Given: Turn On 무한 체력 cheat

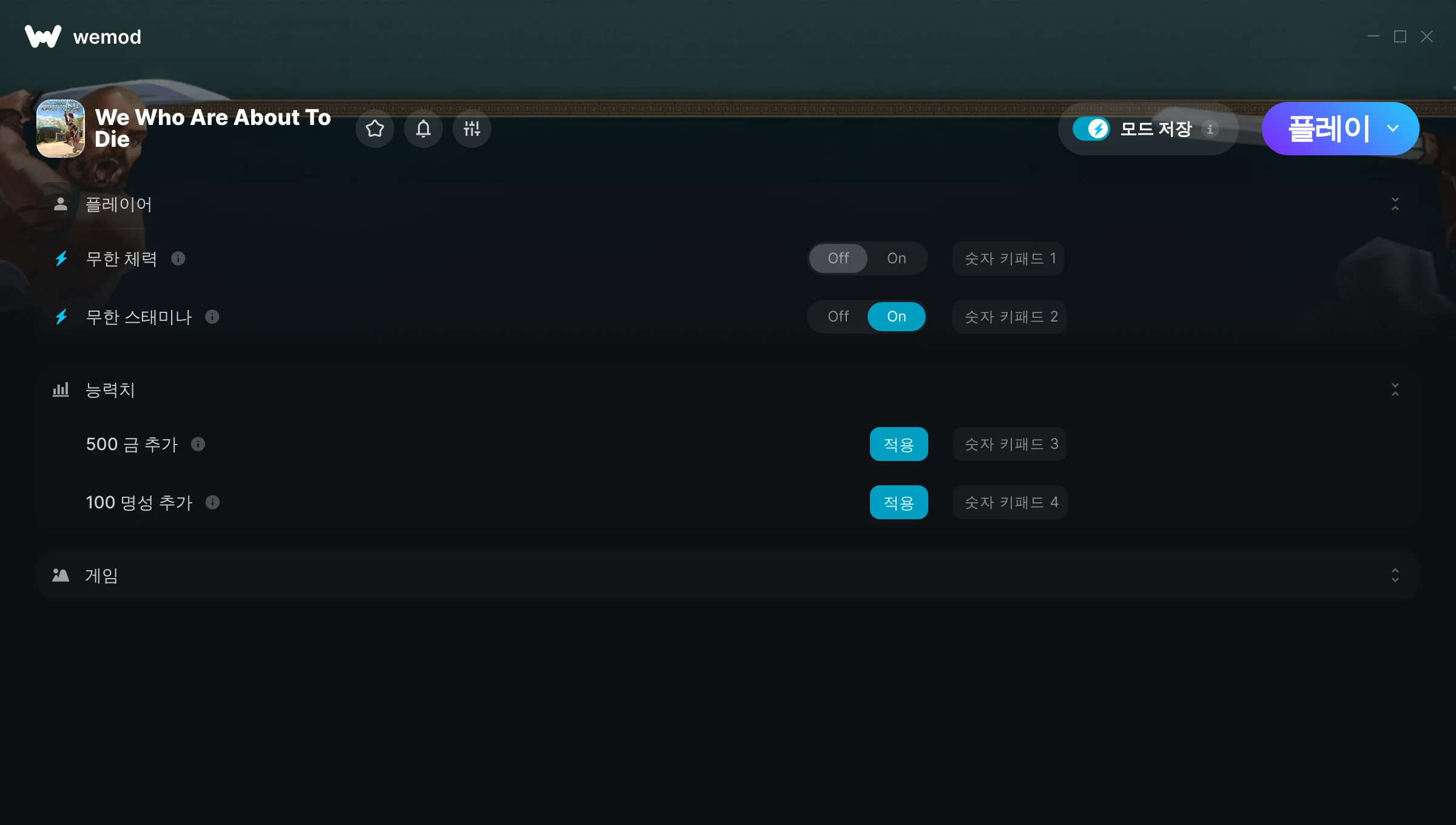Looking at the screenshot, I should (x=896, y=258).
